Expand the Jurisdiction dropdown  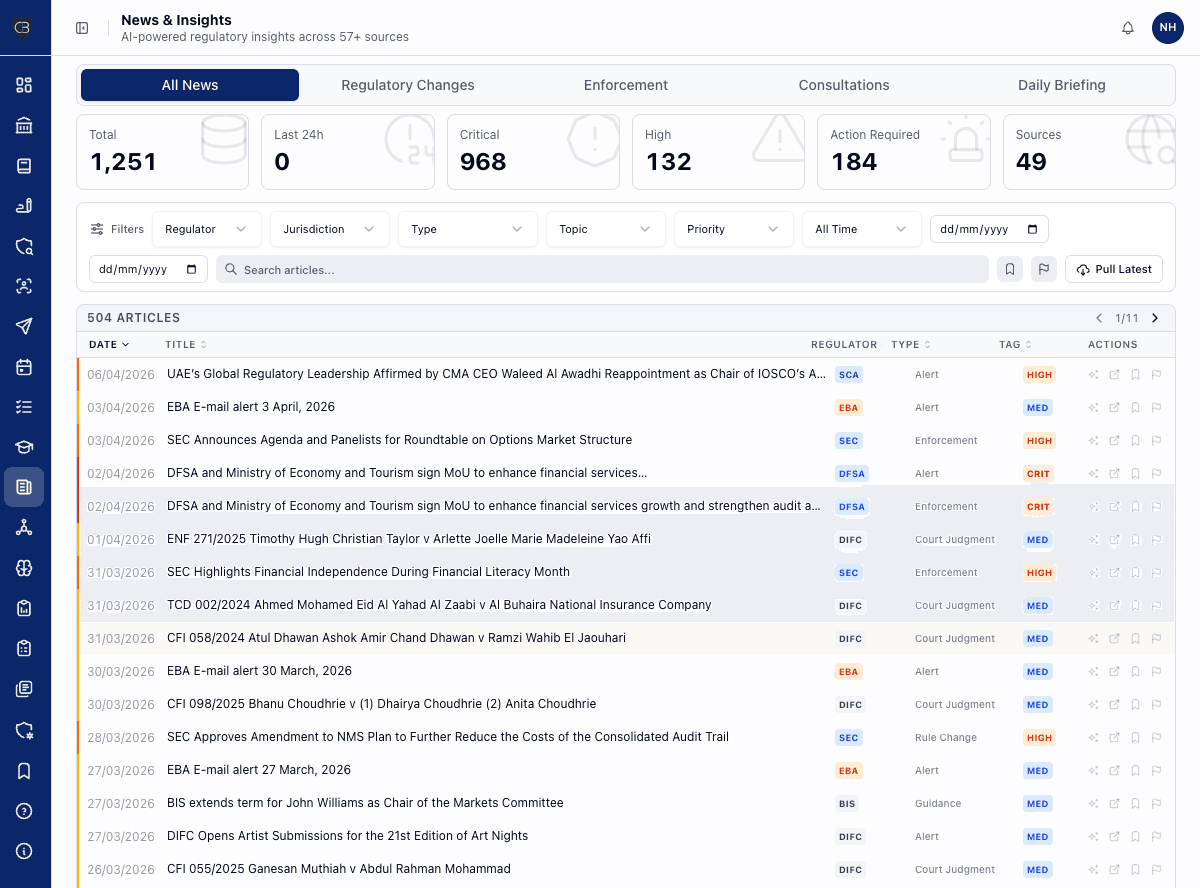[329, 229]
